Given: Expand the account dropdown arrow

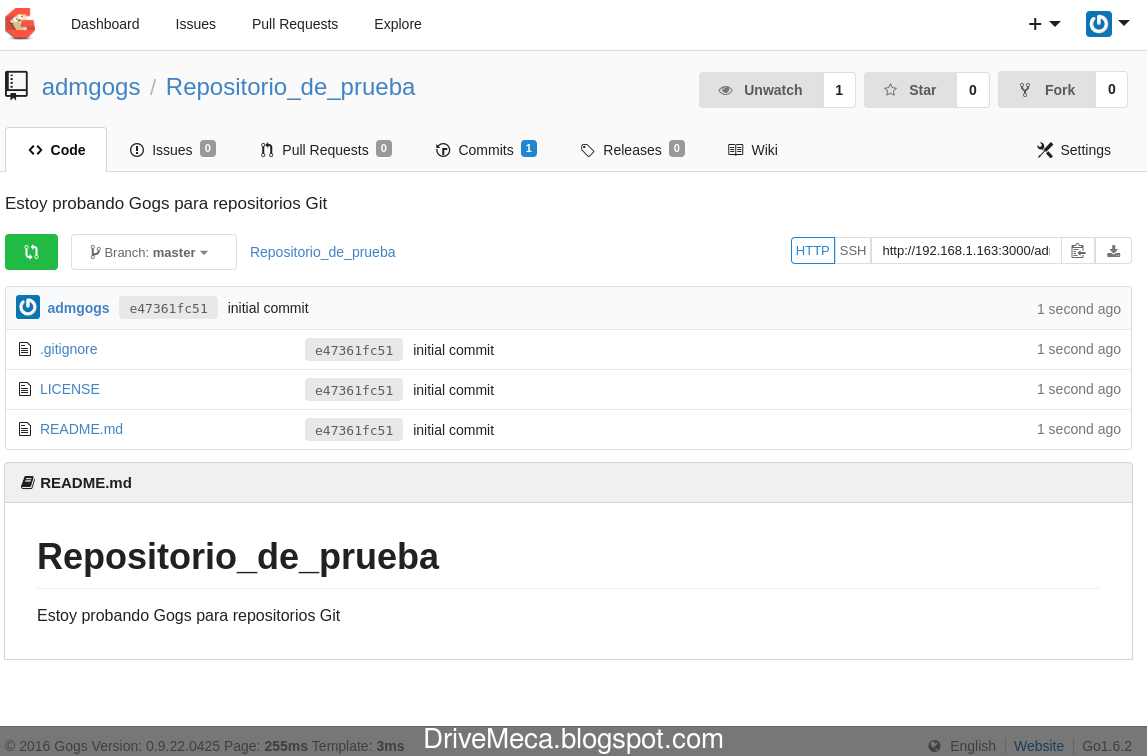Looking at the screenshot, I should [x=1124, y=23].
